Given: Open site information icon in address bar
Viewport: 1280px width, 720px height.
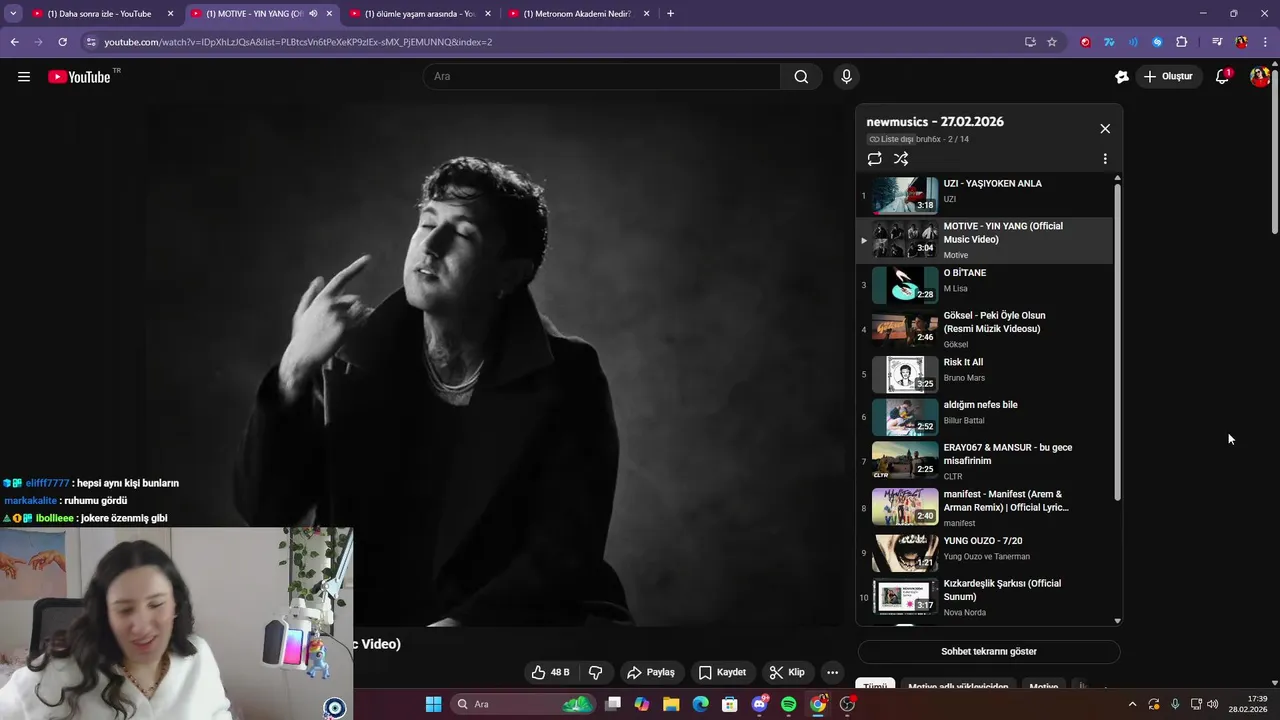Looking at the screenshot, I should pos(91,42).
